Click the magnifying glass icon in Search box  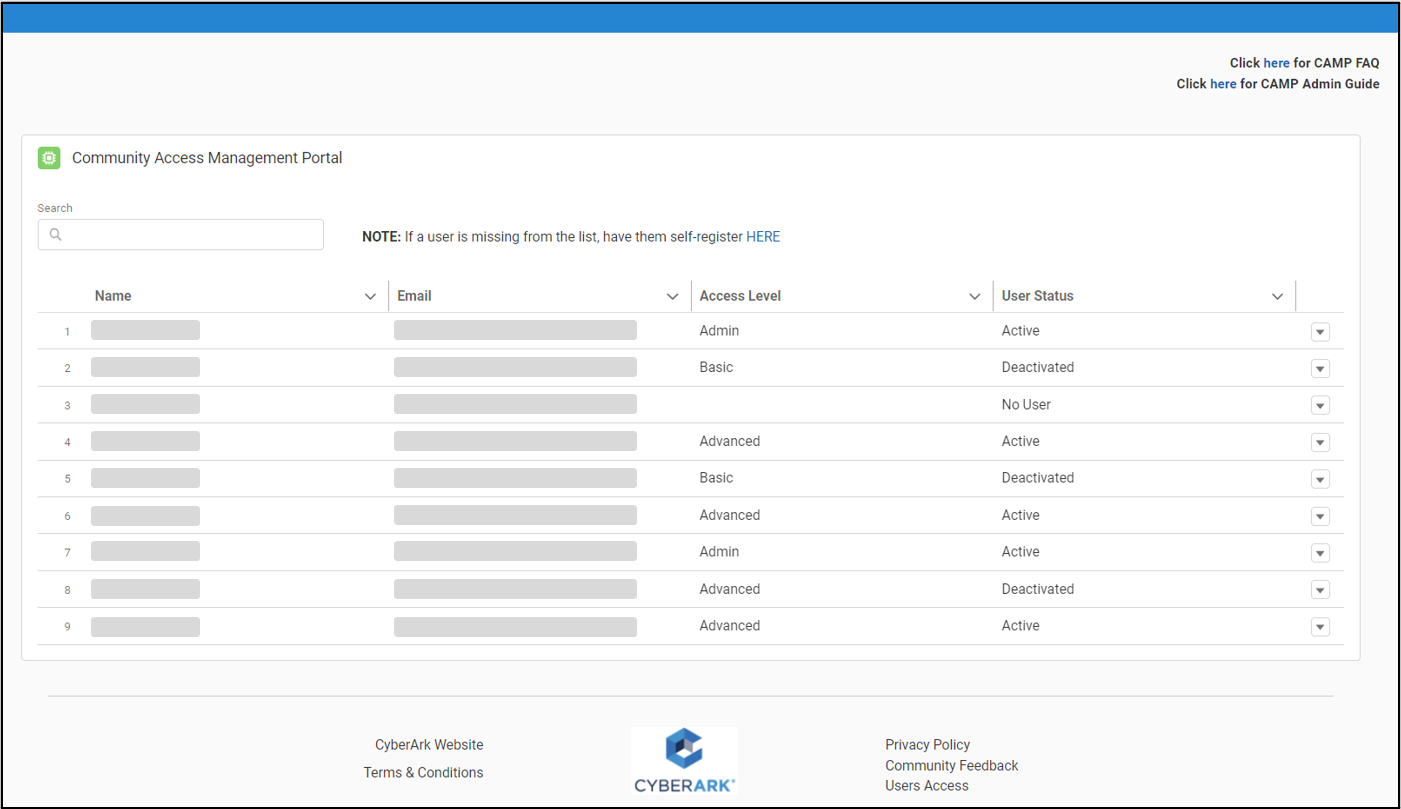click(x=55, y=234)
